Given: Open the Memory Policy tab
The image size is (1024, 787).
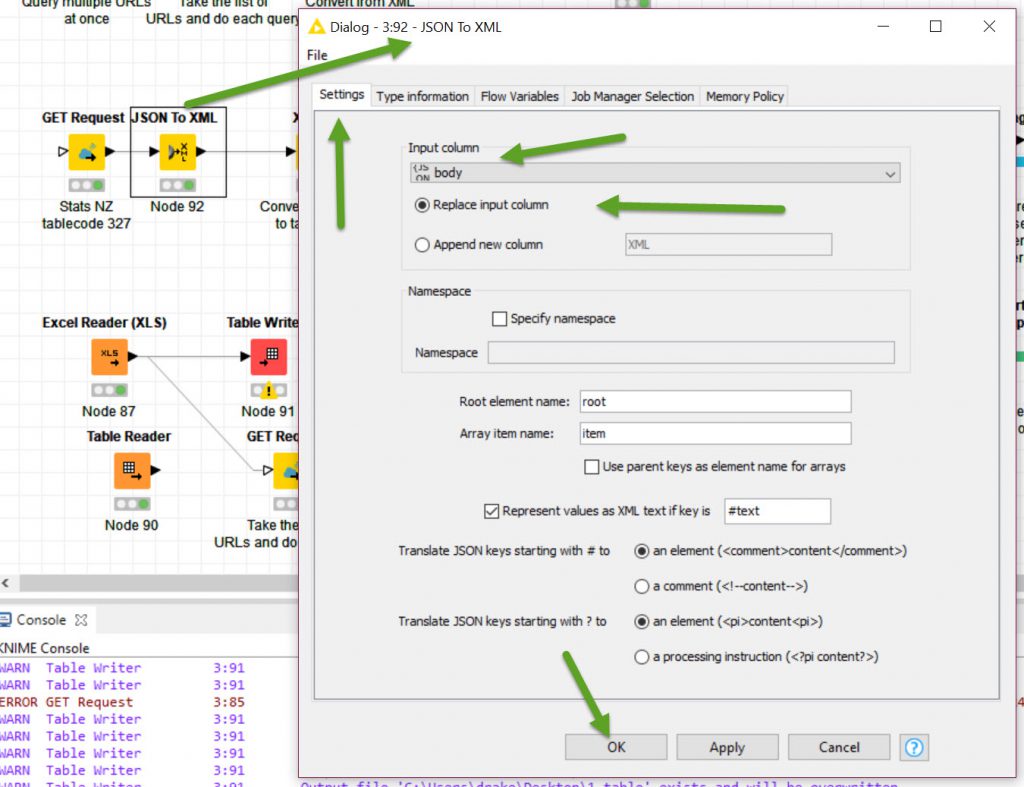Looking at the screenshot, I should pyautogui.click(x=744, y=96).
